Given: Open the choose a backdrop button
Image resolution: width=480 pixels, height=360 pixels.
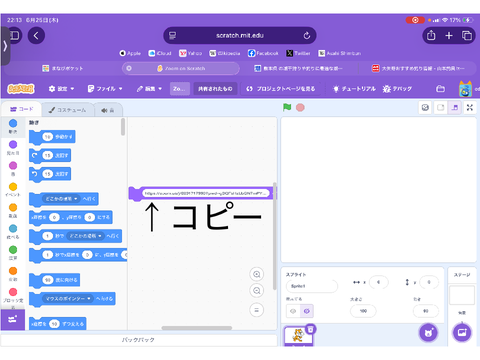Looking at the screenshot, I should pos(462,332).
